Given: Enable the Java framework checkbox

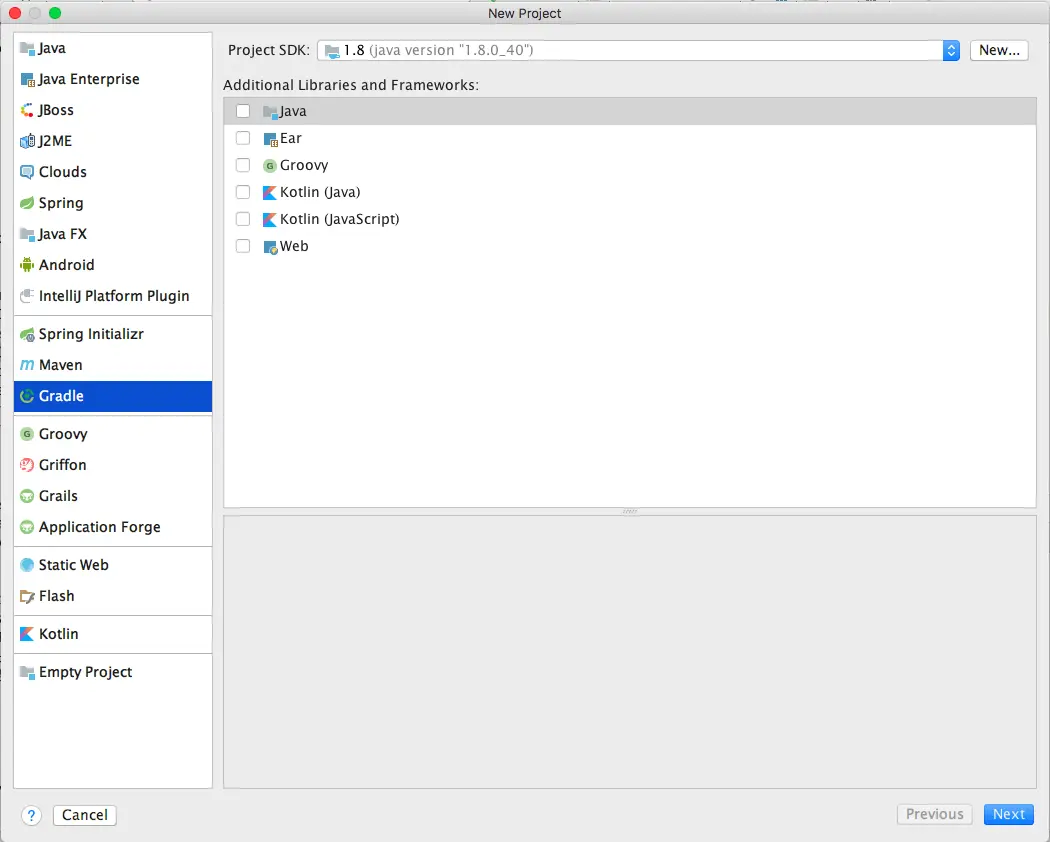Looking at the screenshot, I should point(243,111).
